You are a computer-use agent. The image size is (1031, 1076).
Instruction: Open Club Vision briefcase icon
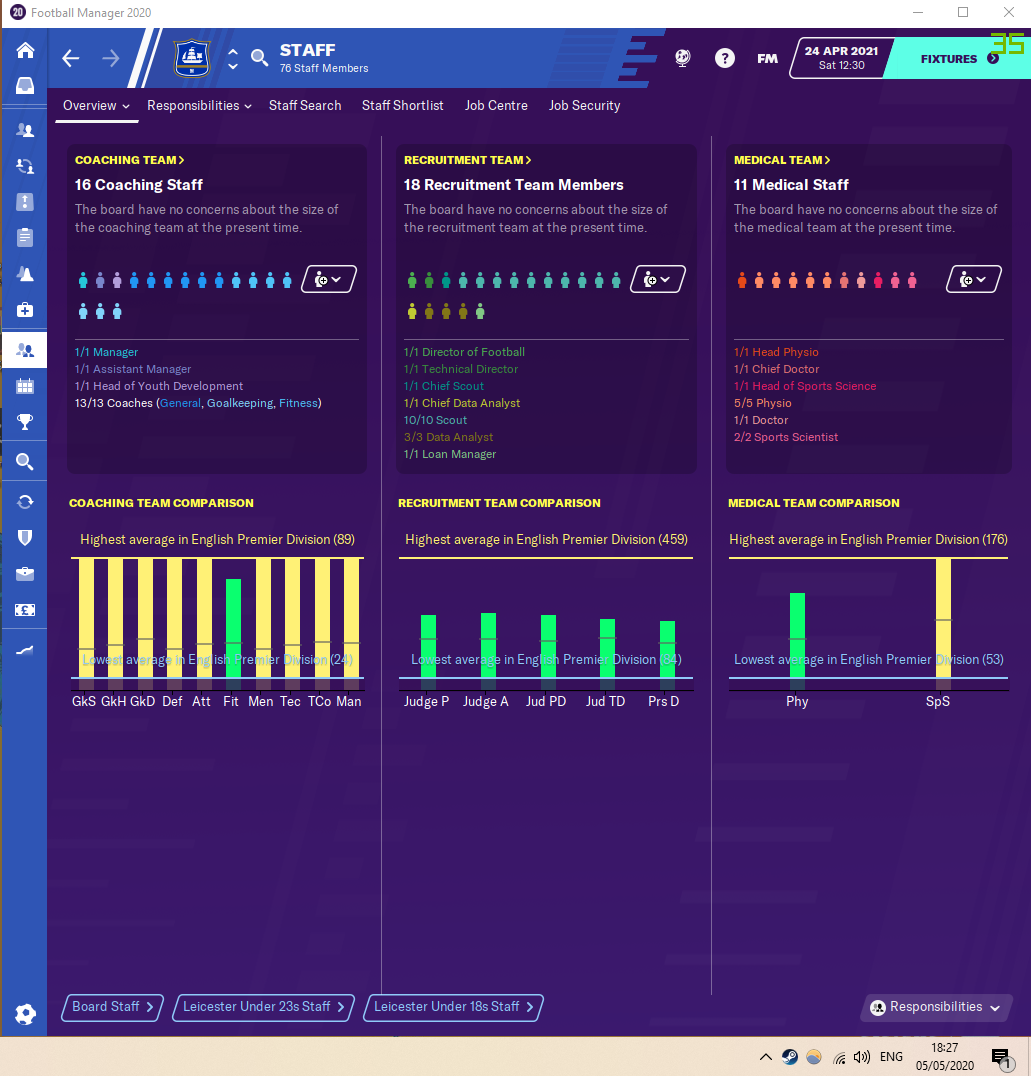pyautogui.click(x=25, y=574)
